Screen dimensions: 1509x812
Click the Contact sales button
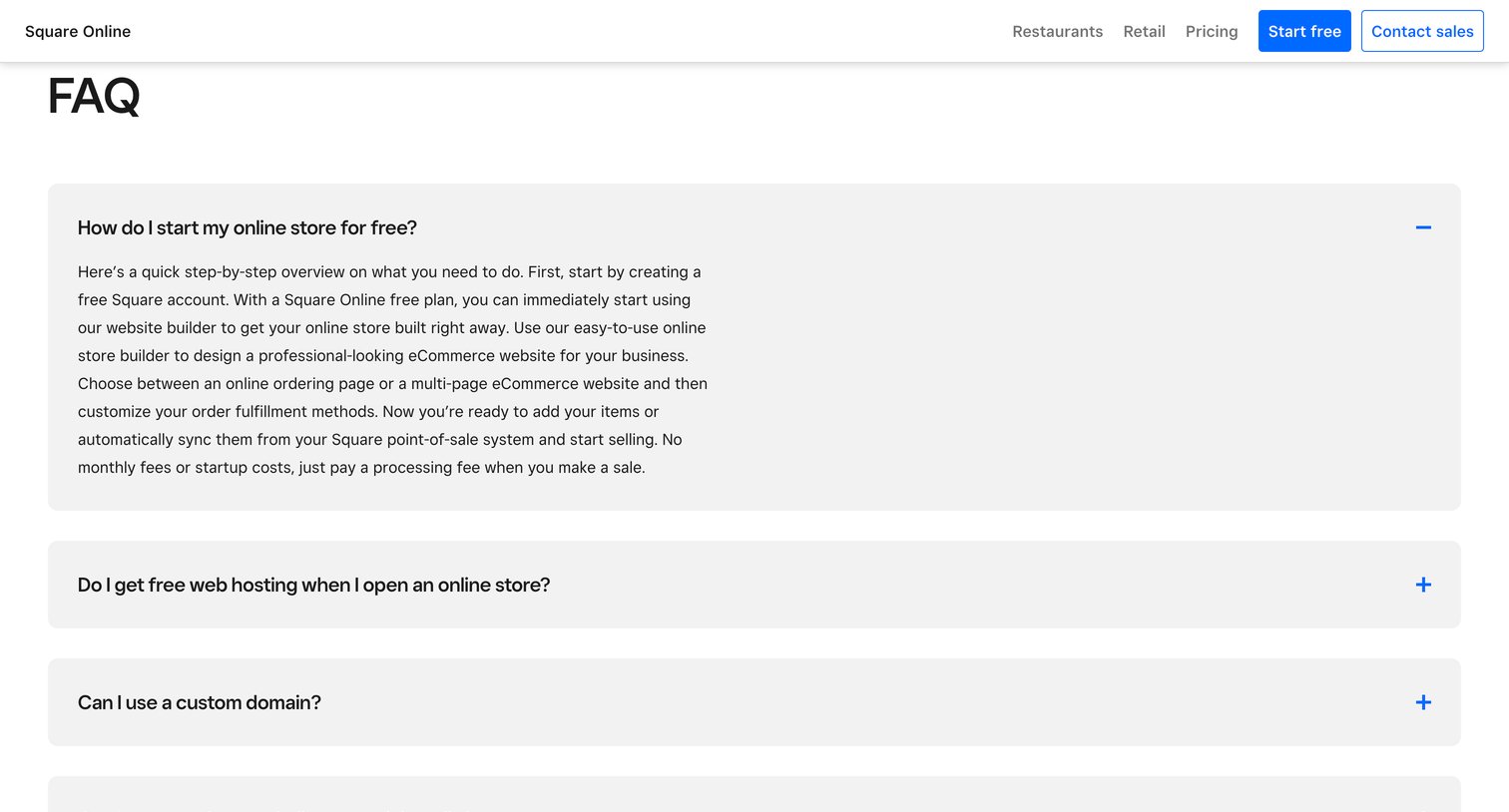tap(1422, 31)
